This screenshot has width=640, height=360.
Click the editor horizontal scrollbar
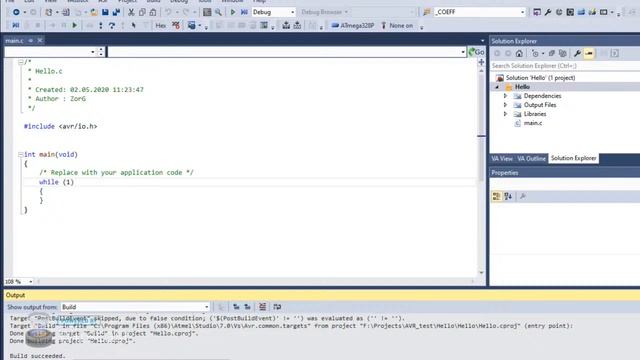[255, 282]
